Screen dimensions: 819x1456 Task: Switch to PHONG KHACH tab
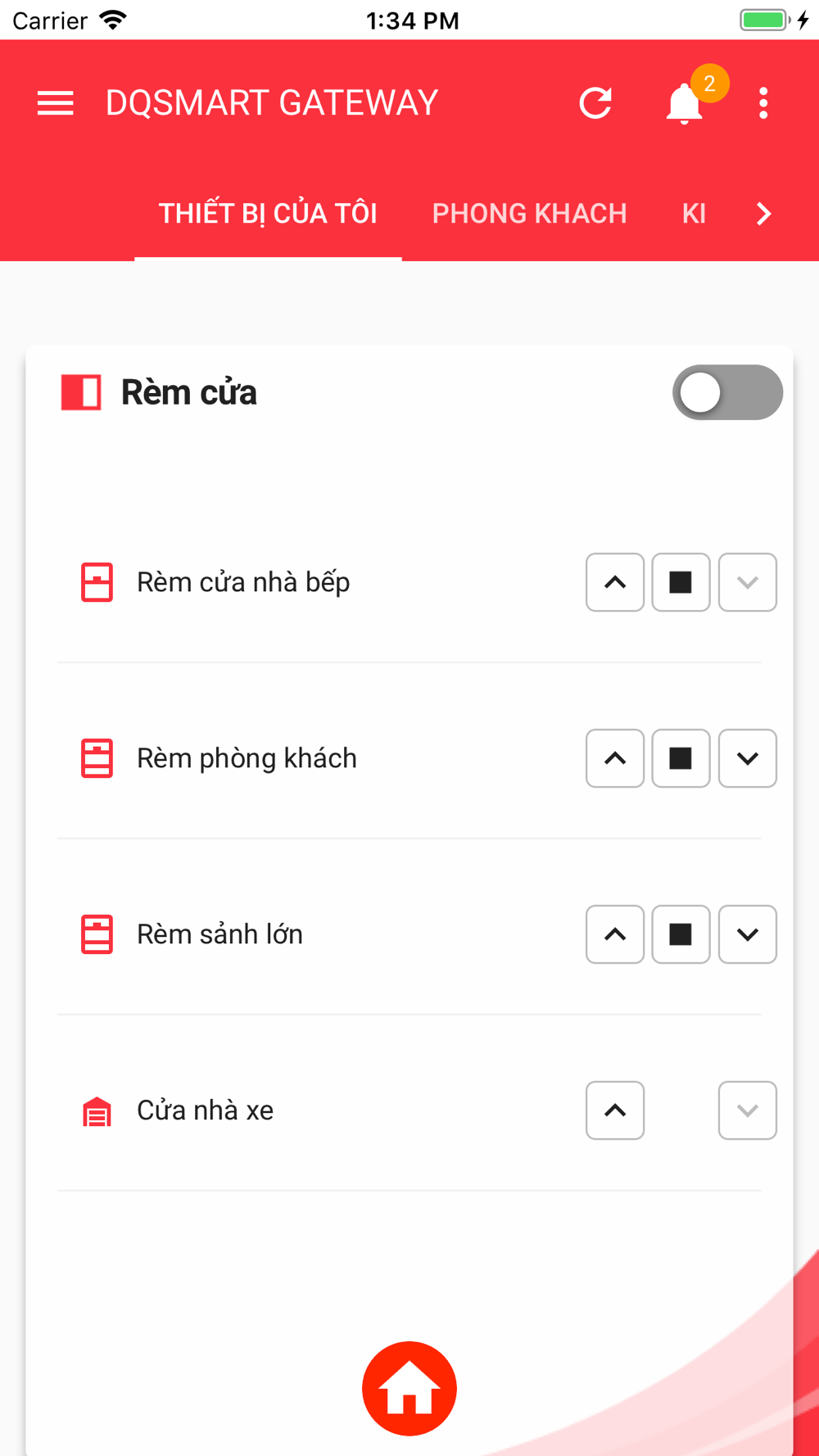529,214
